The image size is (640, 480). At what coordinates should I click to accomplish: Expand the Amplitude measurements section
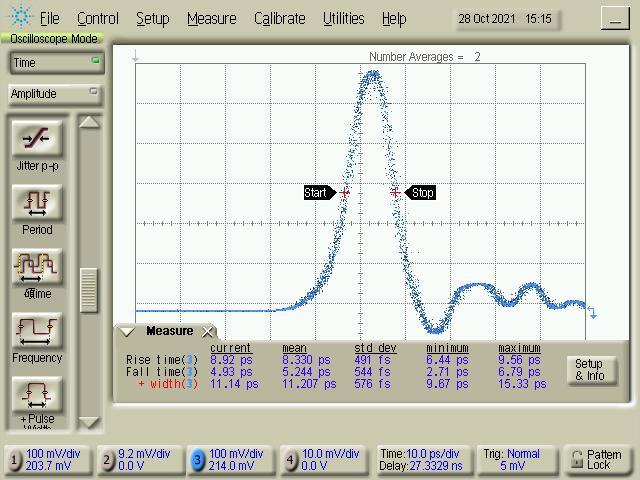tap(54, 94)
